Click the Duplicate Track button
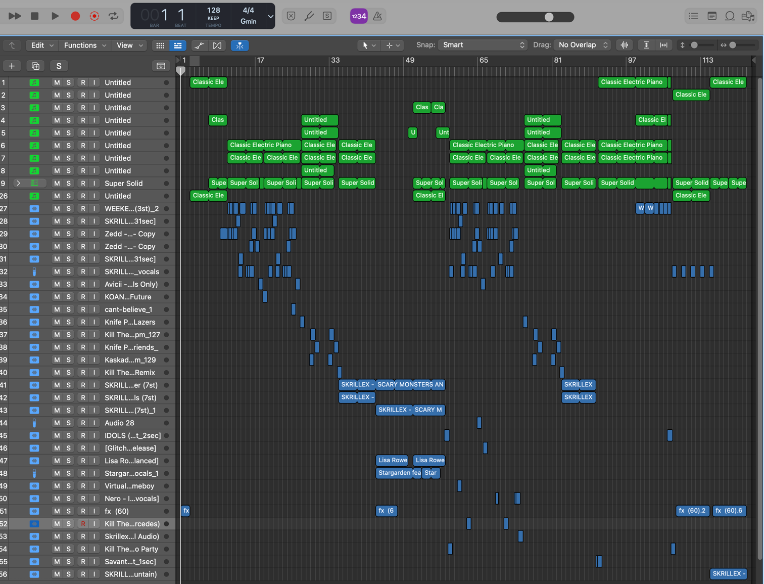The height and width of the screenshot is (584, 764). [35, 66]
